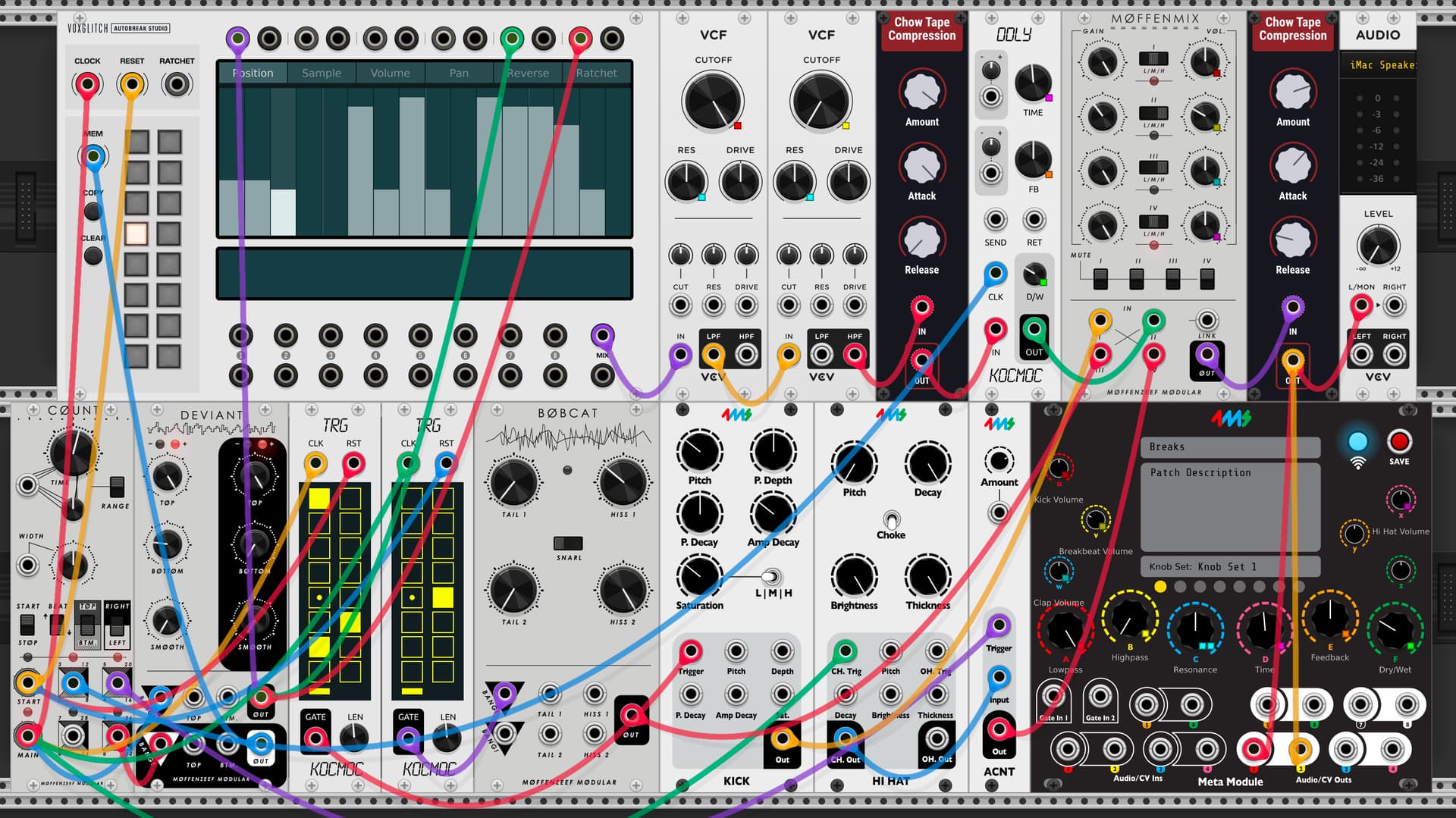Click the CLEAR button on Autobreak Studio
This screenshot has height=818, width=1456.
[x=93, y=256]
